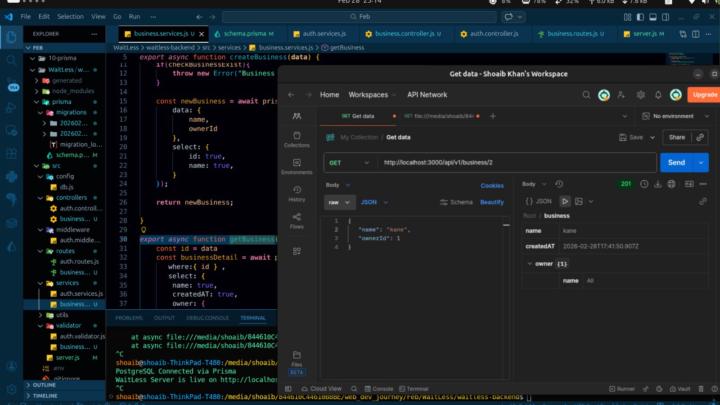Open VS Code Search activity icon
Screen dimensions: 720x405
pyautogui.click(x=11, y=60)
